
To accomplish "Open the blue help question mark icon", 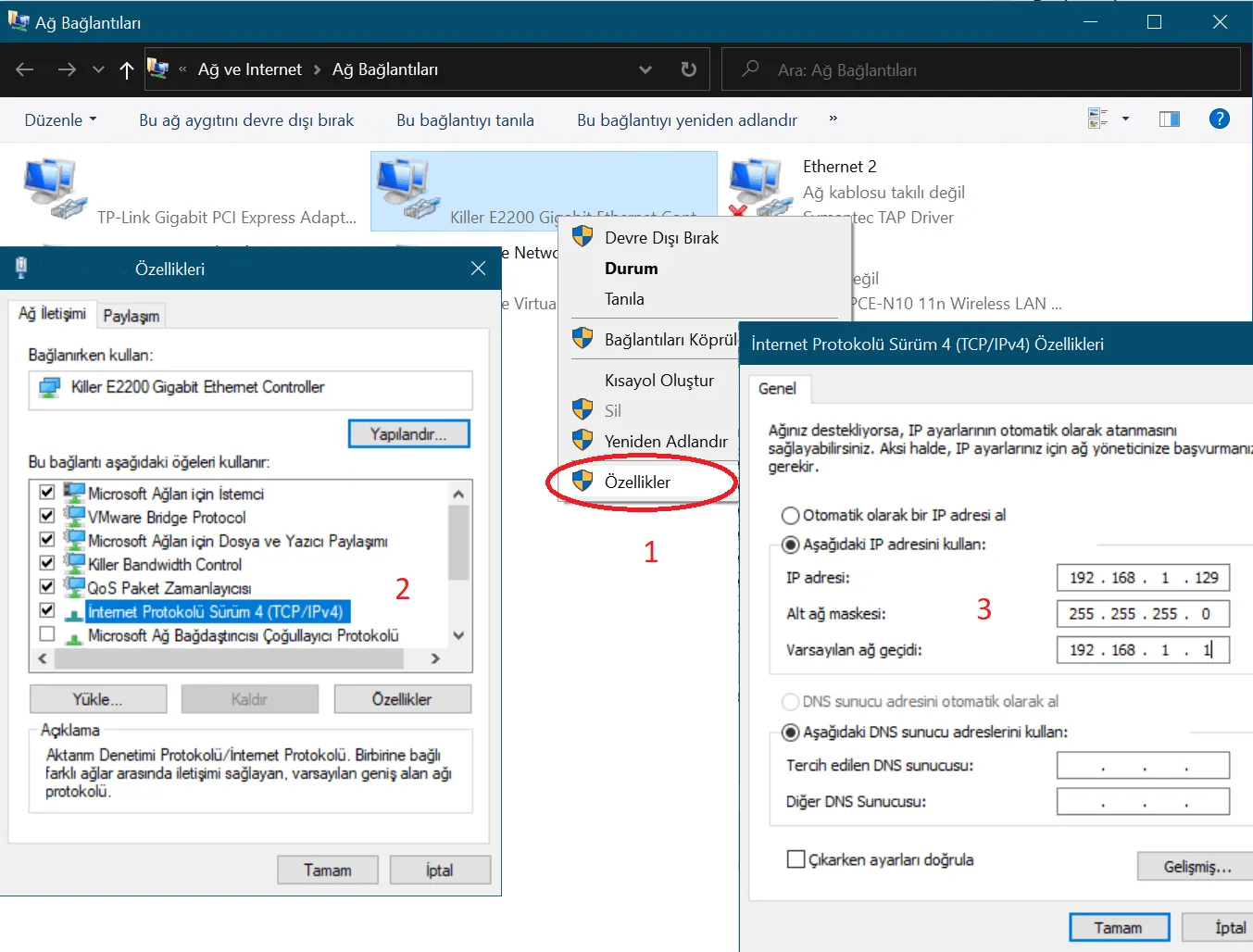I will click(x=1219, y=119).
